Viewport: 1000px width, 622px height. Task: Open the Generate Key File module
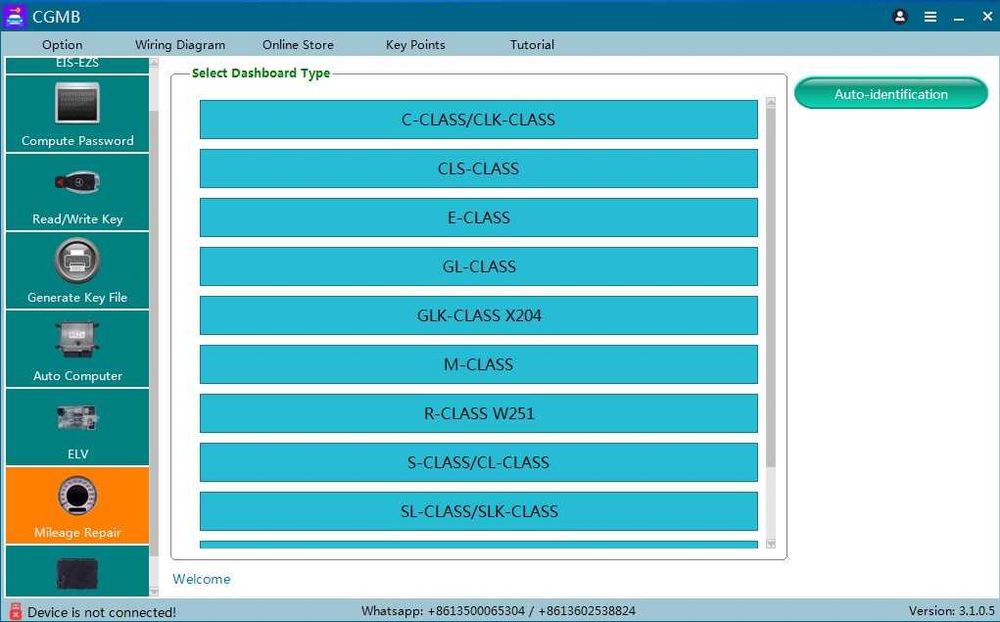tap(77, 270)
